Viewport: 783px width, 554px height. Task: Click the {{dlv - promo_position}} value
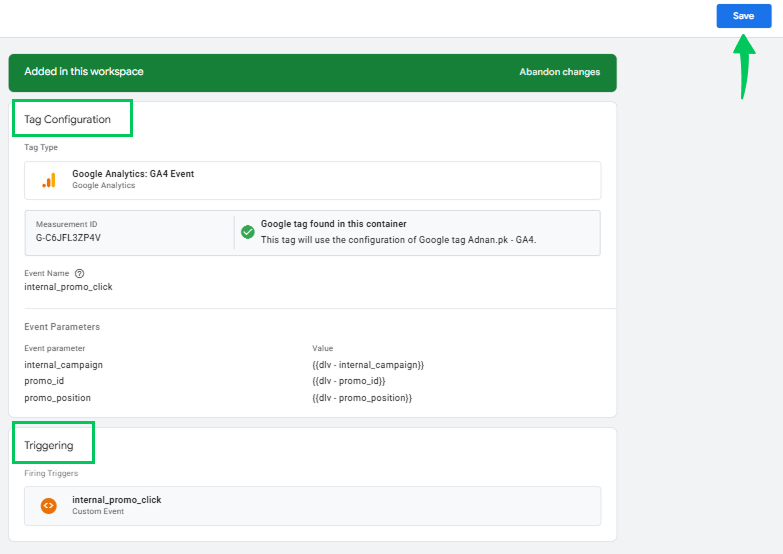pyautogui.click(x=362, y=398)
